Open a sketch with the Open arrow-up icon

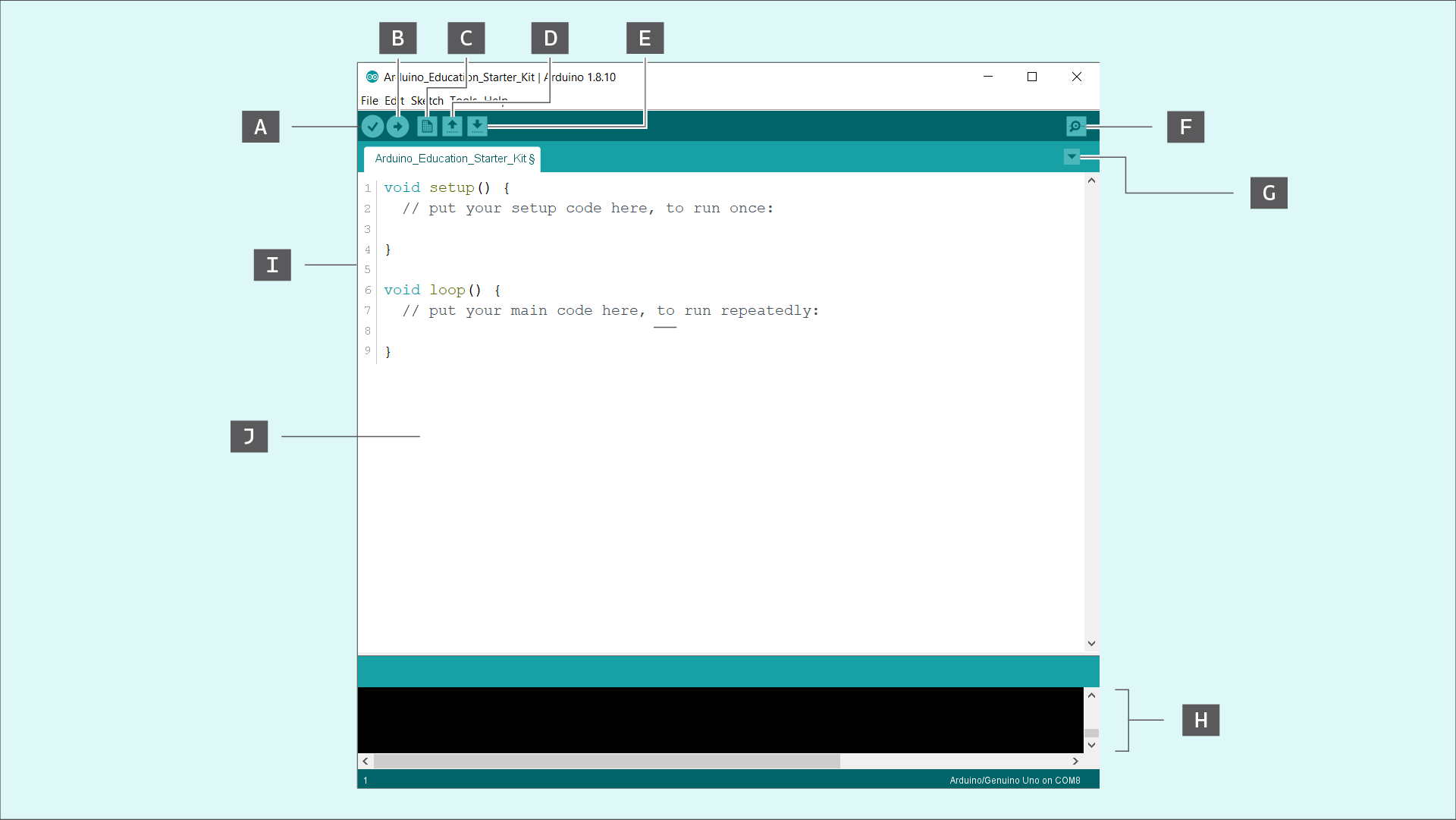click(452, 127)
